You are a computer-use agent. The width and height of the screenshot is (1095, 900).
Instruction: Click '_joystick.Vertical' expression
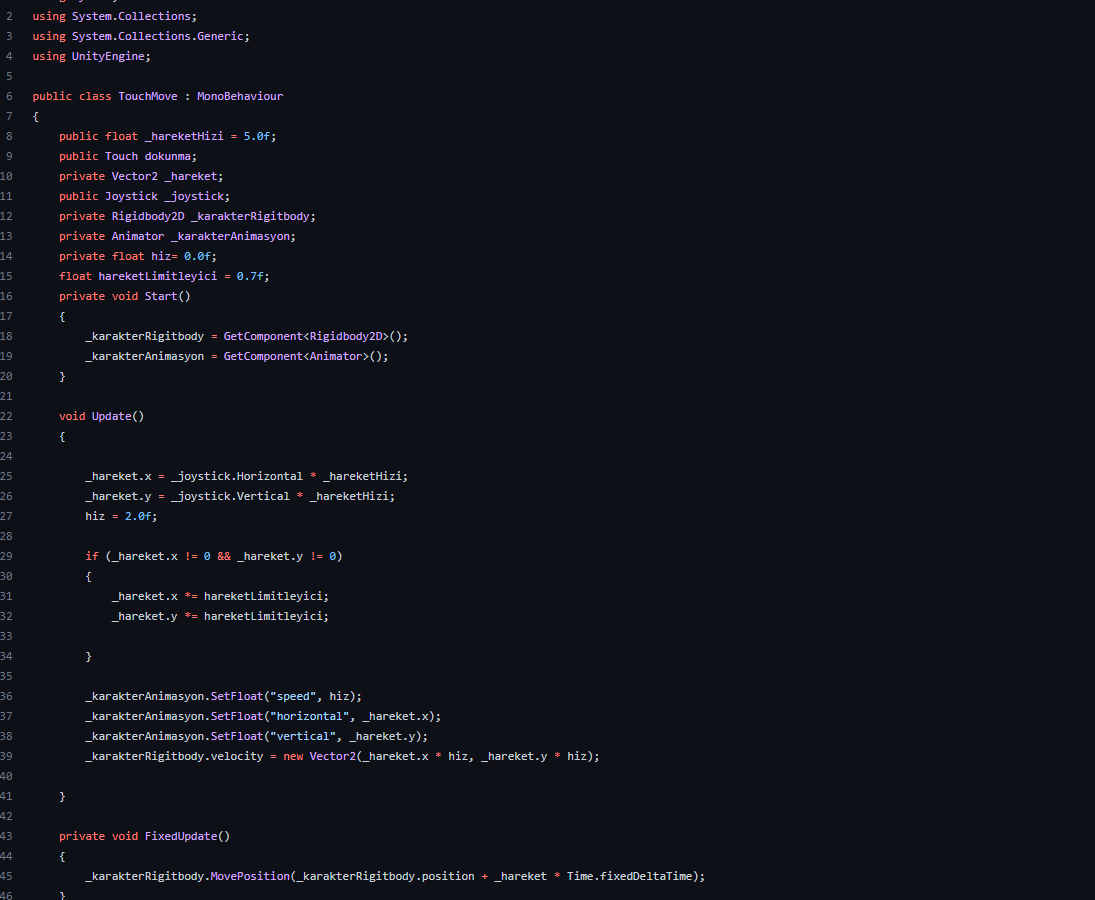click(x=230, y=496)
